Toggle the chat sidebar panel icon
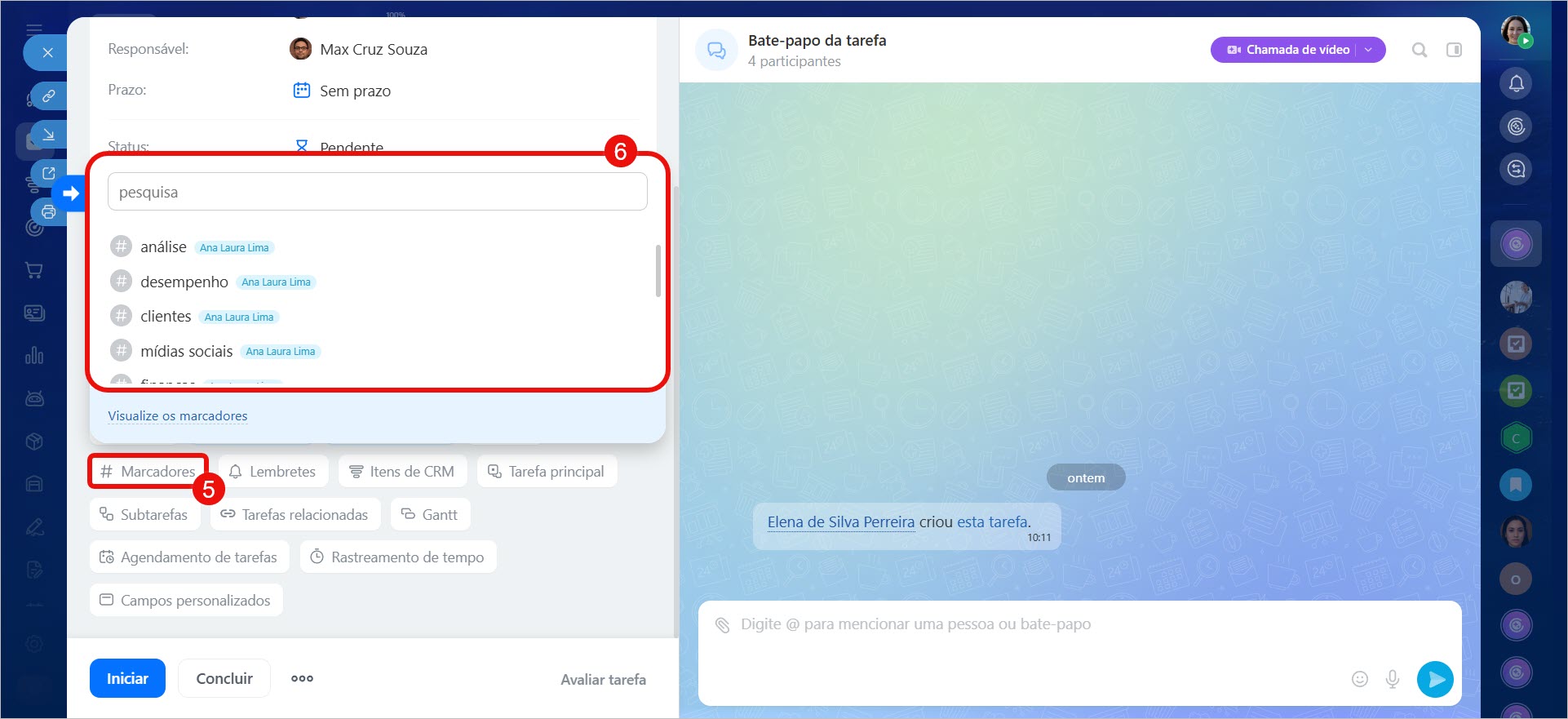 [1454, 50]
